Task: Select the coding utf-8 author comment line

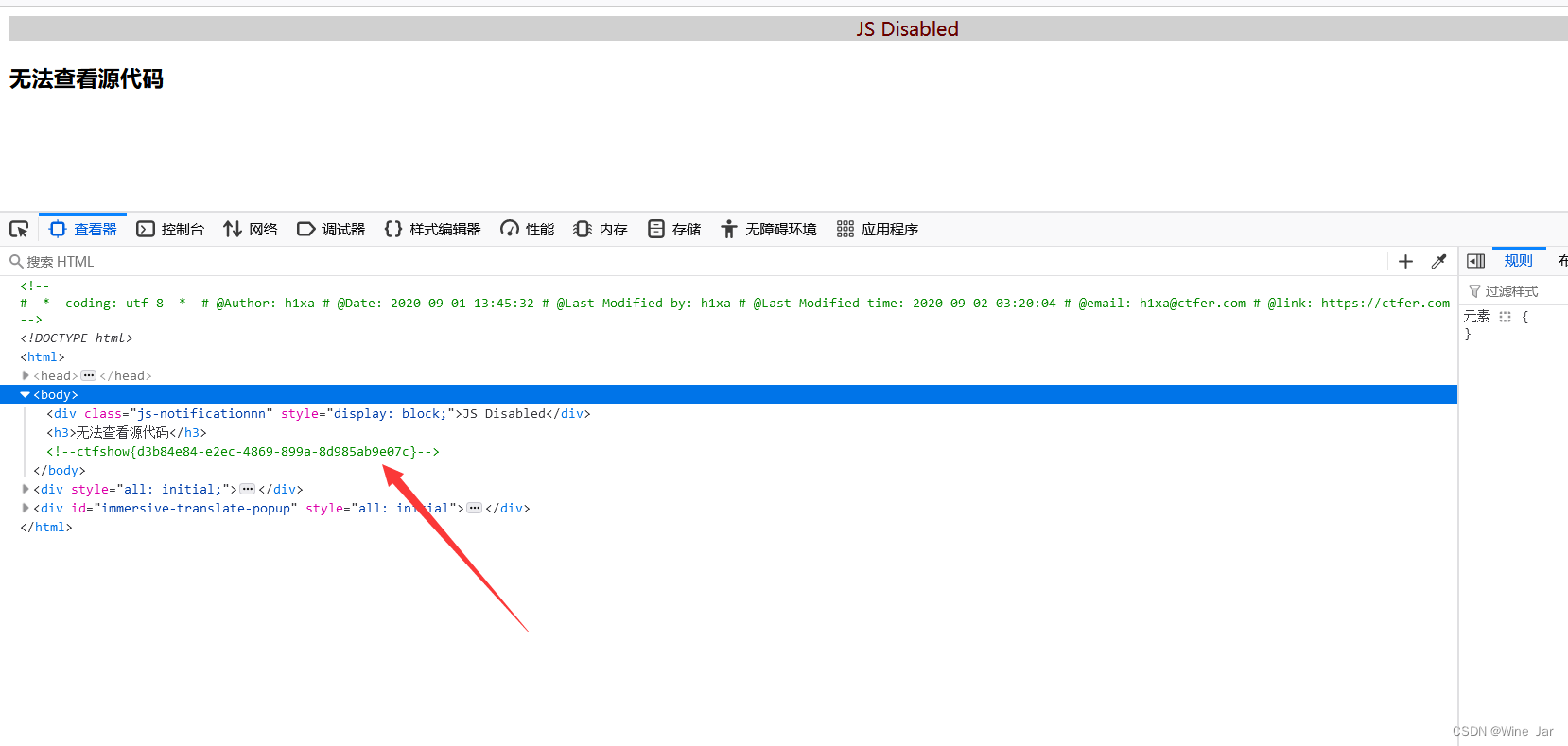Action: point(735,303)
